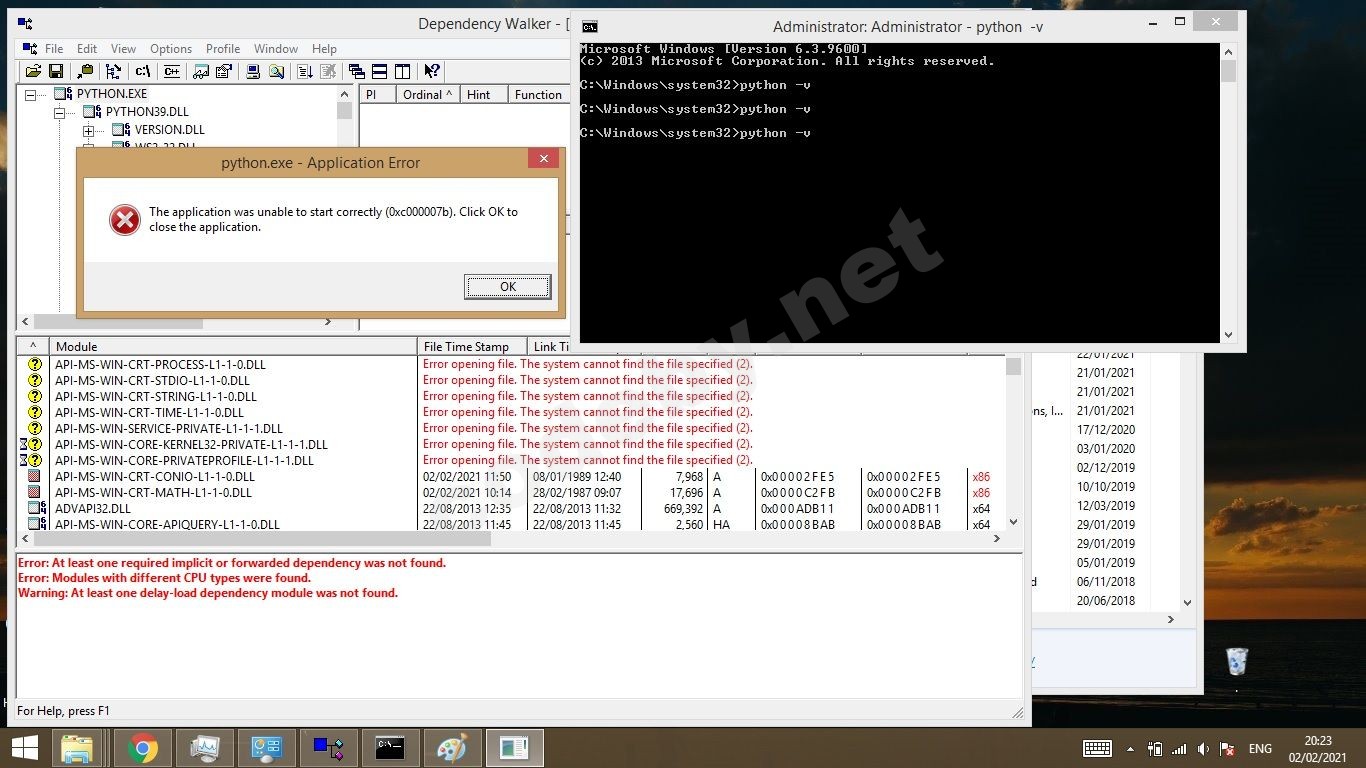Click the Copy clipboard toolbar icon
The width and height of the screenshot is (1366, 768).
pos(85,71)
